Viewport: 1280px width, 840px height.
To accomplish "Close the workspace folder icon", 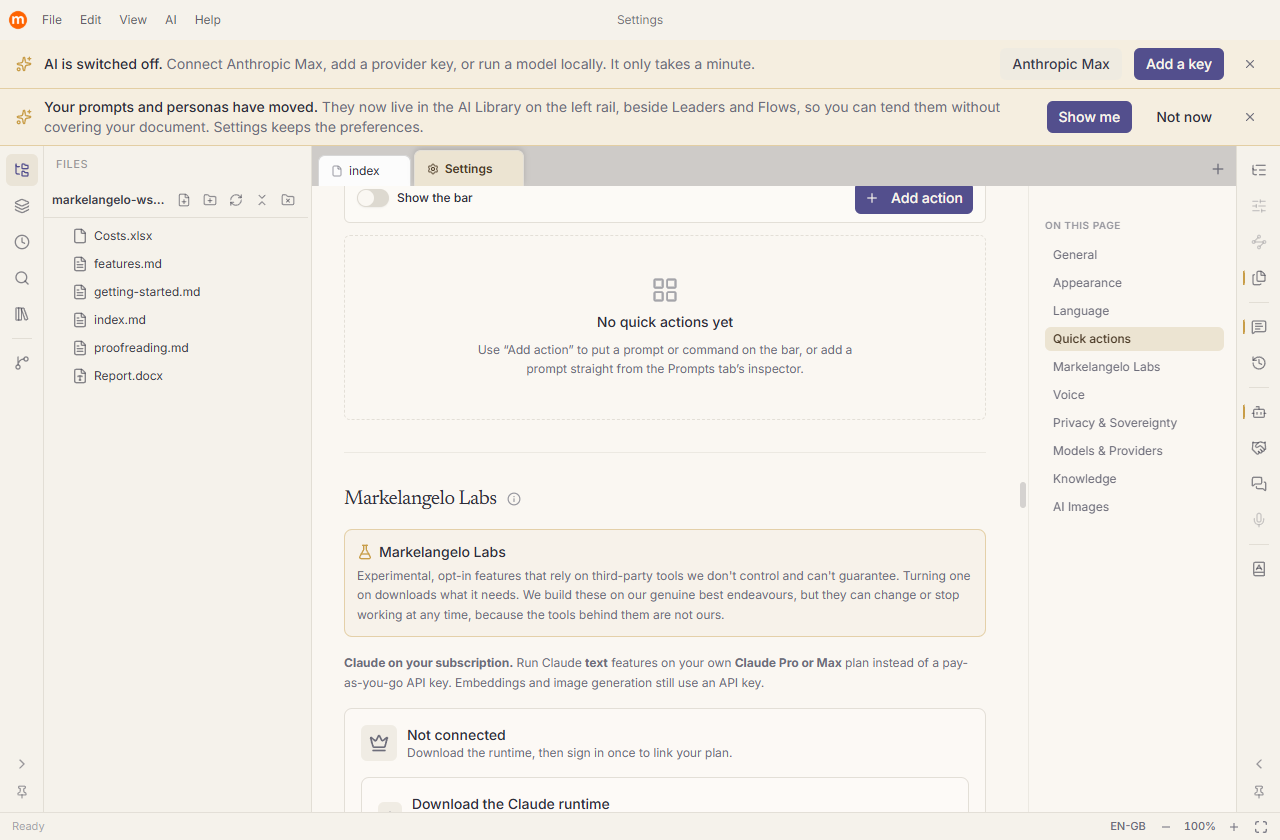I will click(288, 200).
